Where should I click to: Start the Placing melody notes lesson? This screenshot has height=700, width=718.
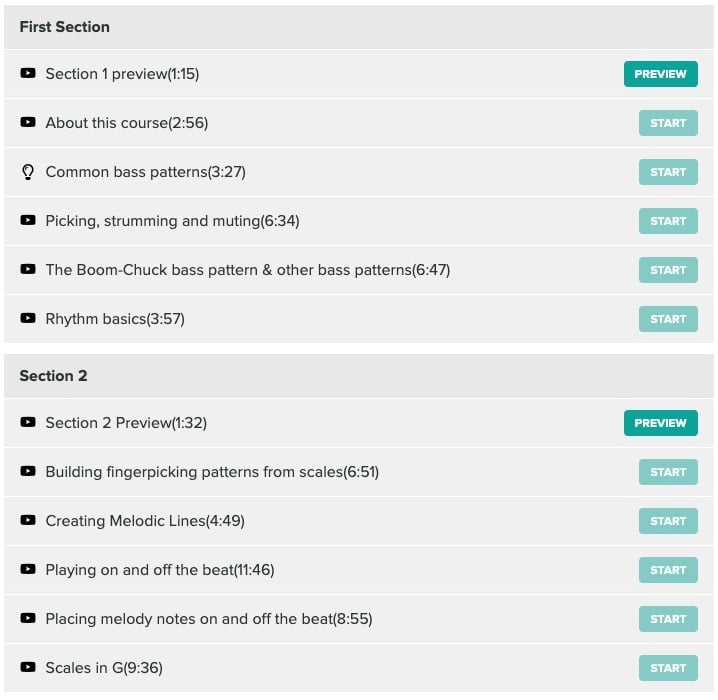tap(668, 619)
